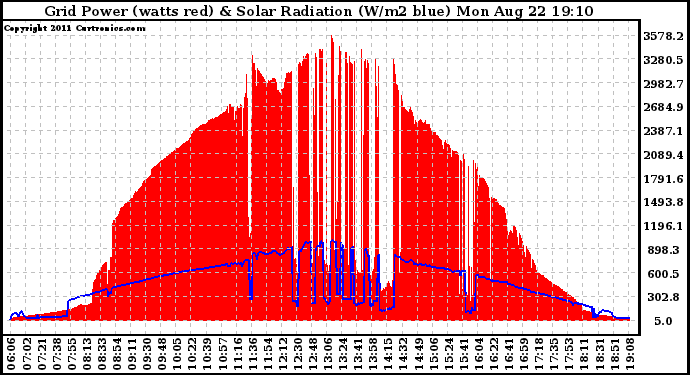Image resolution: width=690 pixels, height=375 pixels.
Task: Click the 06:06 time label
Action: 11,354
